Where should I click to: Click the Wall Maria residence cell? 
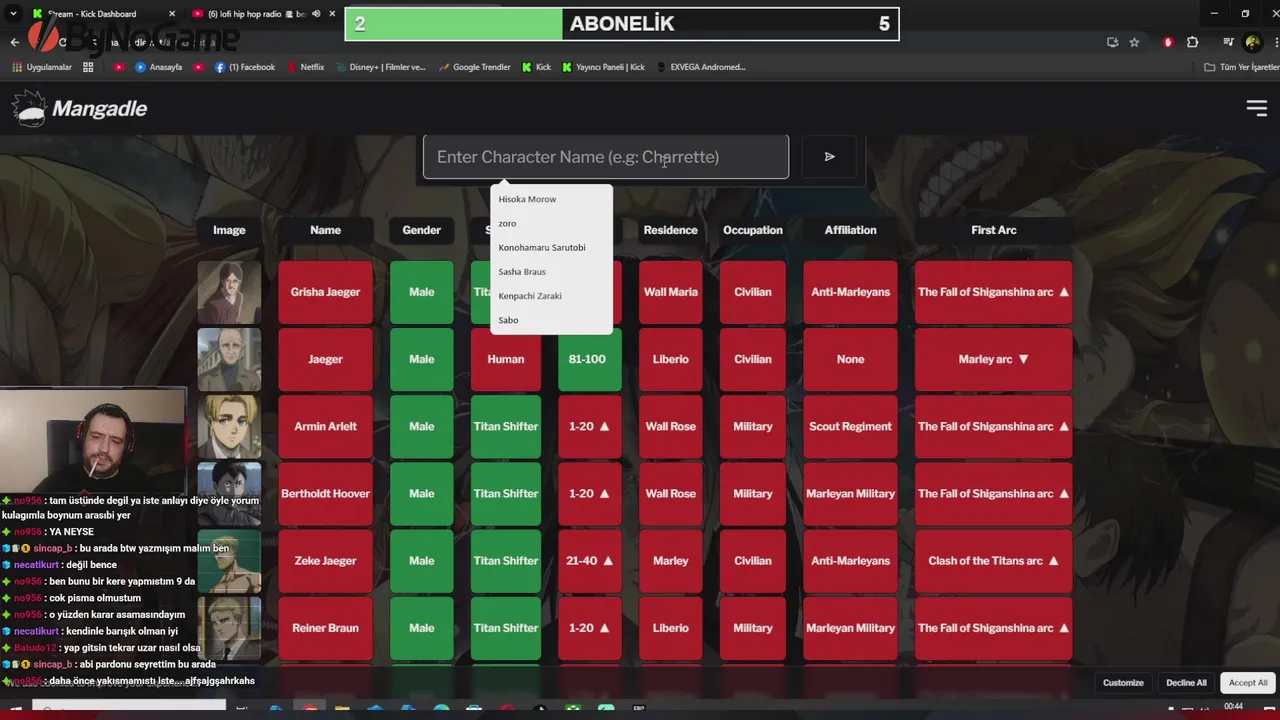(x=670, y=292)
